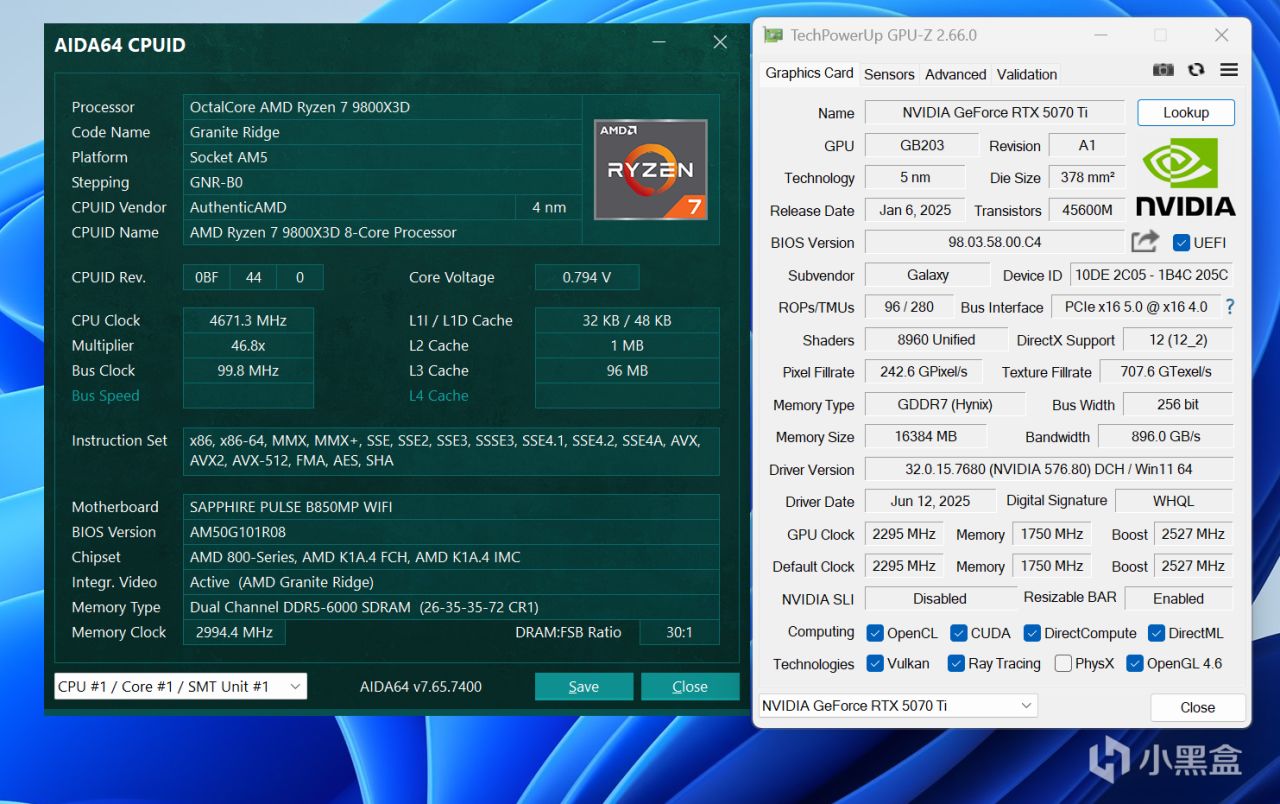Switch to the Sensors tab
The height and width of the screenshot is (804, 1280).
tap(889, 74)
